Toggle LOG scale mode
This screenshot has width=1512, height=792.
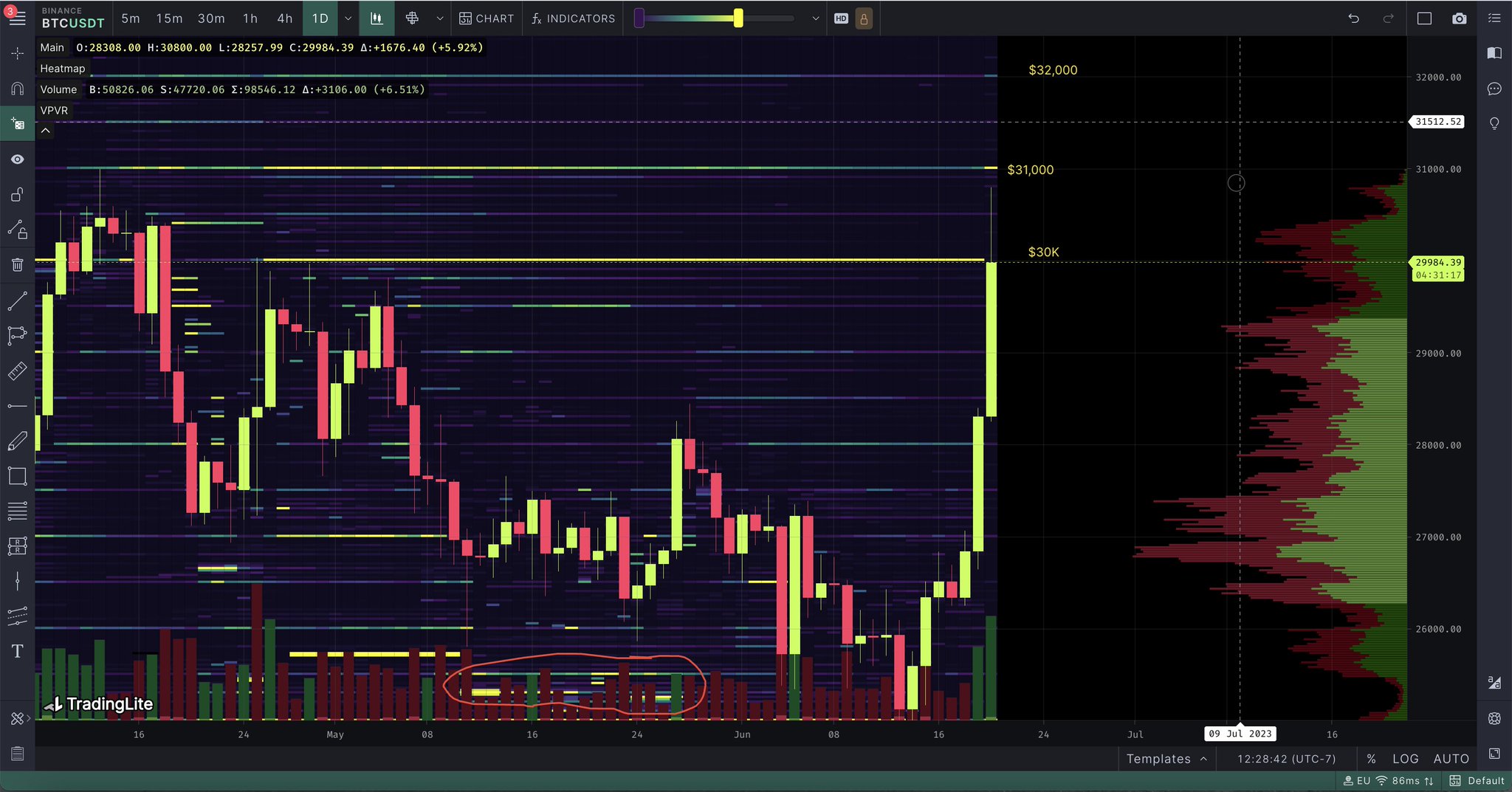click(x=1406, y=759)
